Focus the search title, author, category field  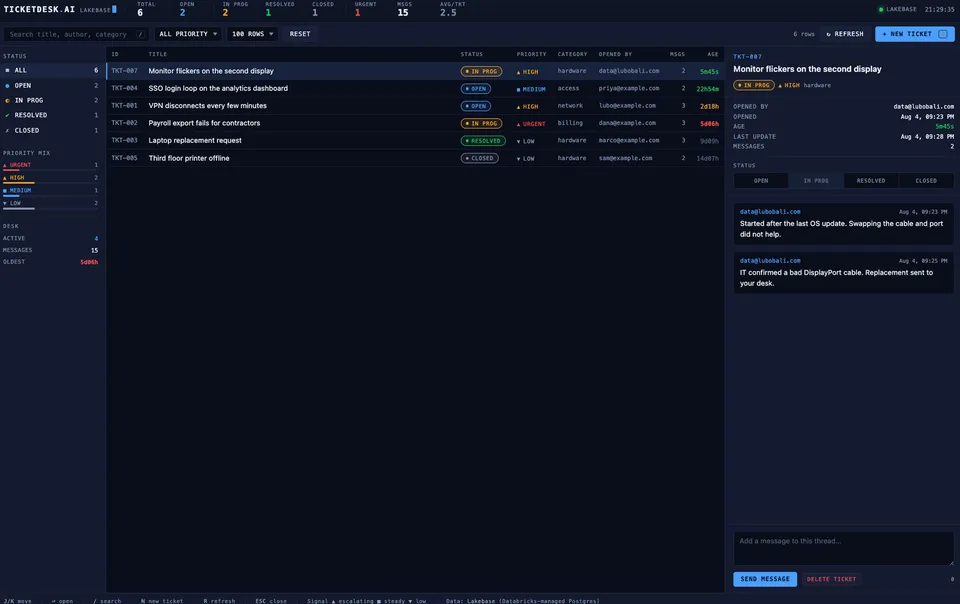click(76, 34)
